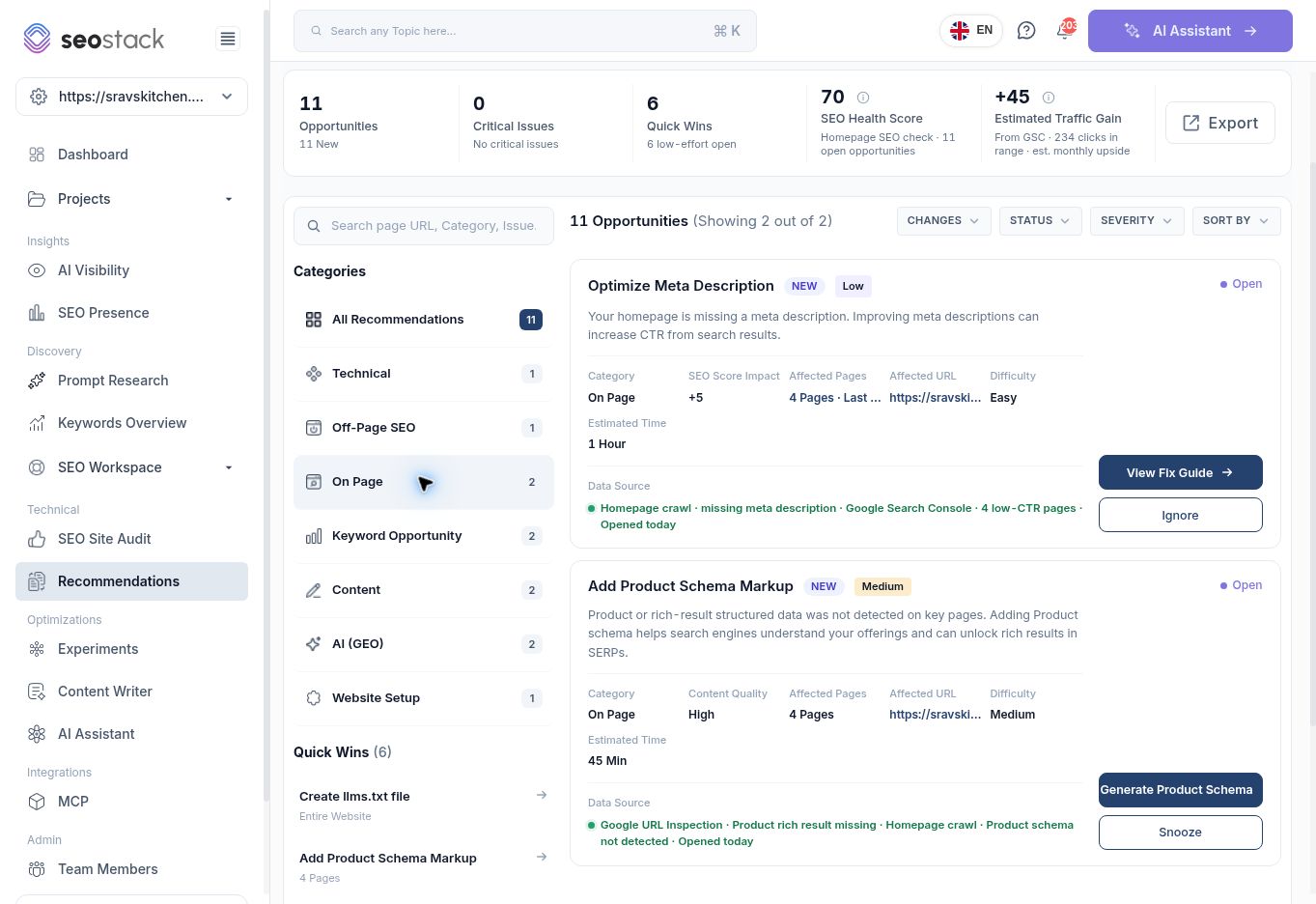Click the seostack logo icon
1316x904 pixels.
click(x=37, y=39)
